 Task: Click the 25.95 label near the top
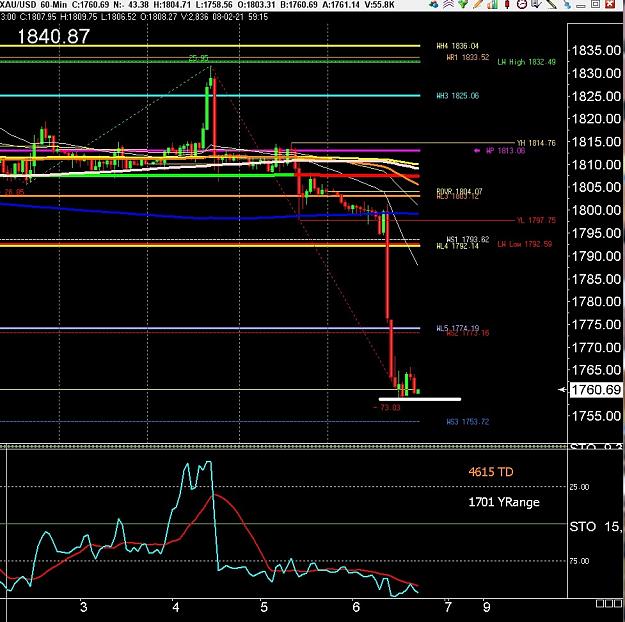pos(198,58)
